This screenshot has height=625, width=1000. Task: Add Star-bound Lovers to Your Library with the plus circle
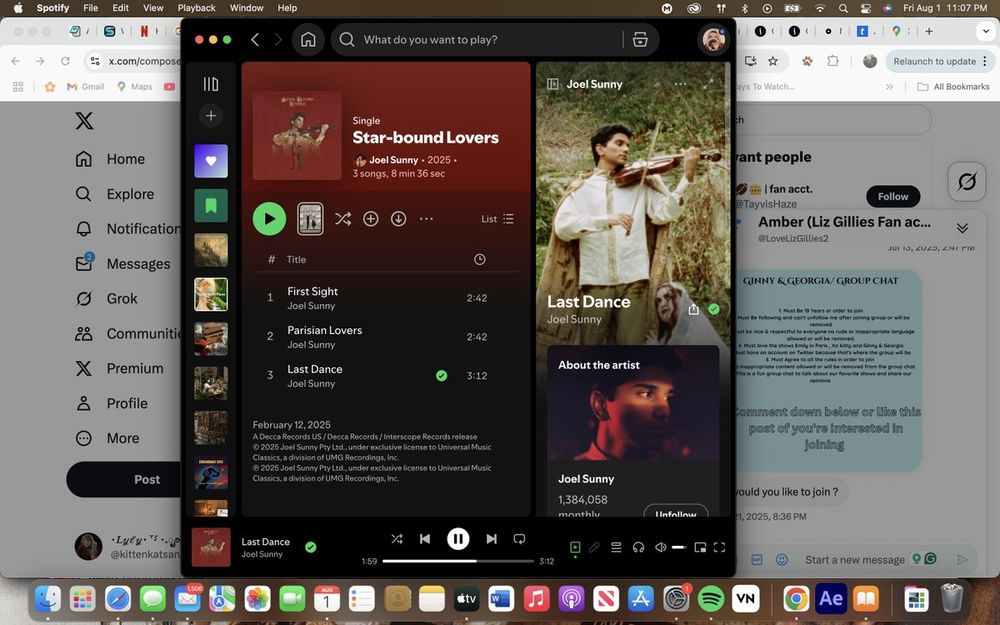click(371, 219)
